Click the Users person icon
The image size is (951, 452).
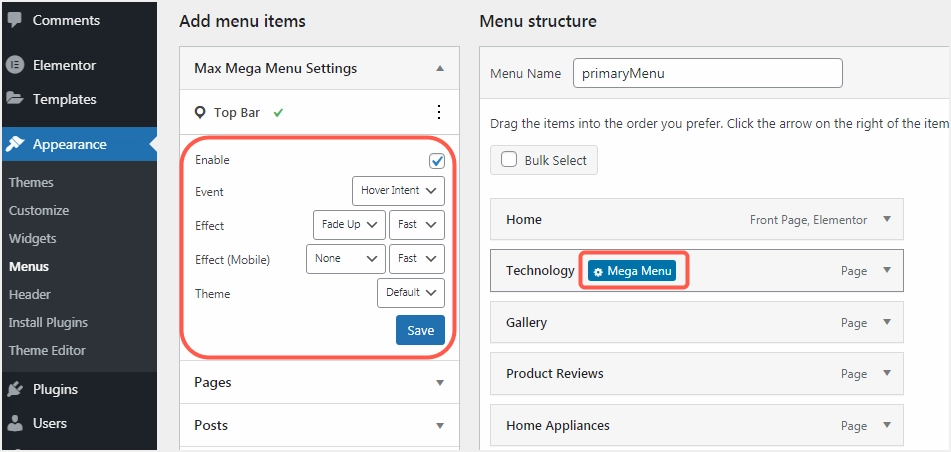(x=15, y=423)
